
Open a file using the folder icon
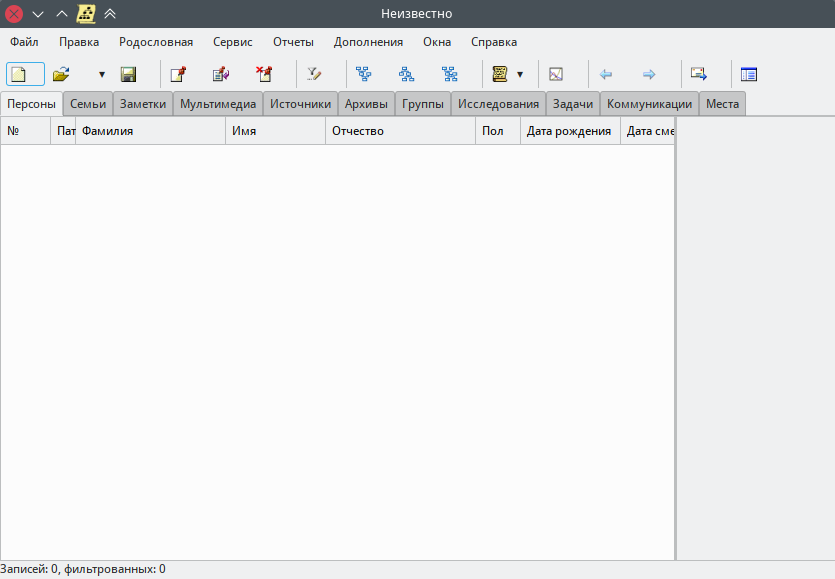point(62,74)
